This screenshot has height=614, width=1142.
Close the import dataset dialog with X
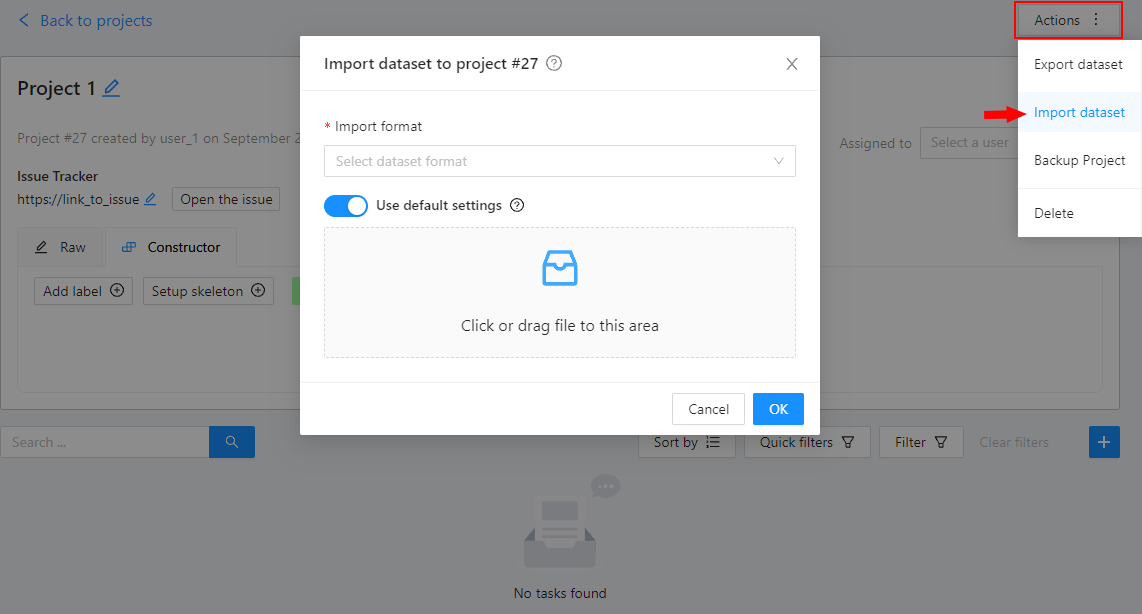point(791,64)
